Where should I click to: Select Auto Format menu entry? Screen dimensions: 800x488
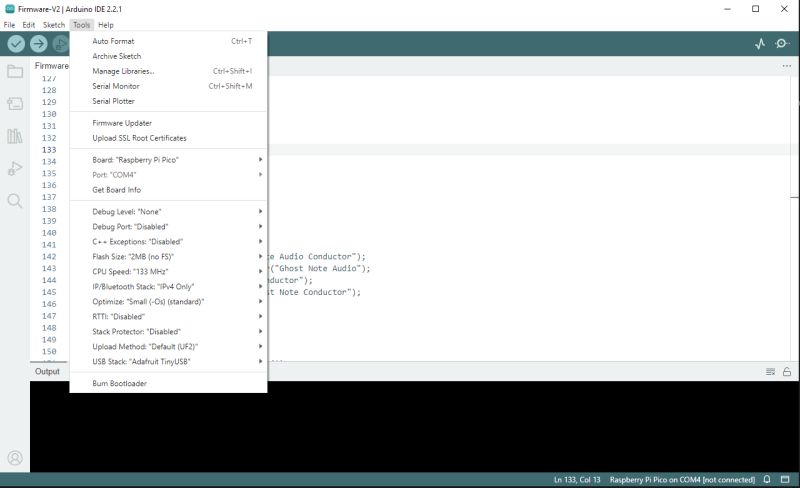coord(168,41)
